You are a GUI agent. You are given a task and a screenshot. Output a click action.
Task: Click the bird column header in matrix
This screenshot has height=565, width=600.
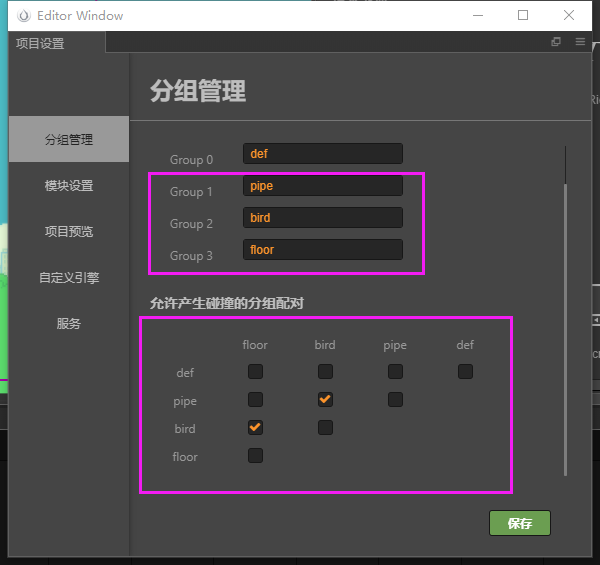[325, 345]
